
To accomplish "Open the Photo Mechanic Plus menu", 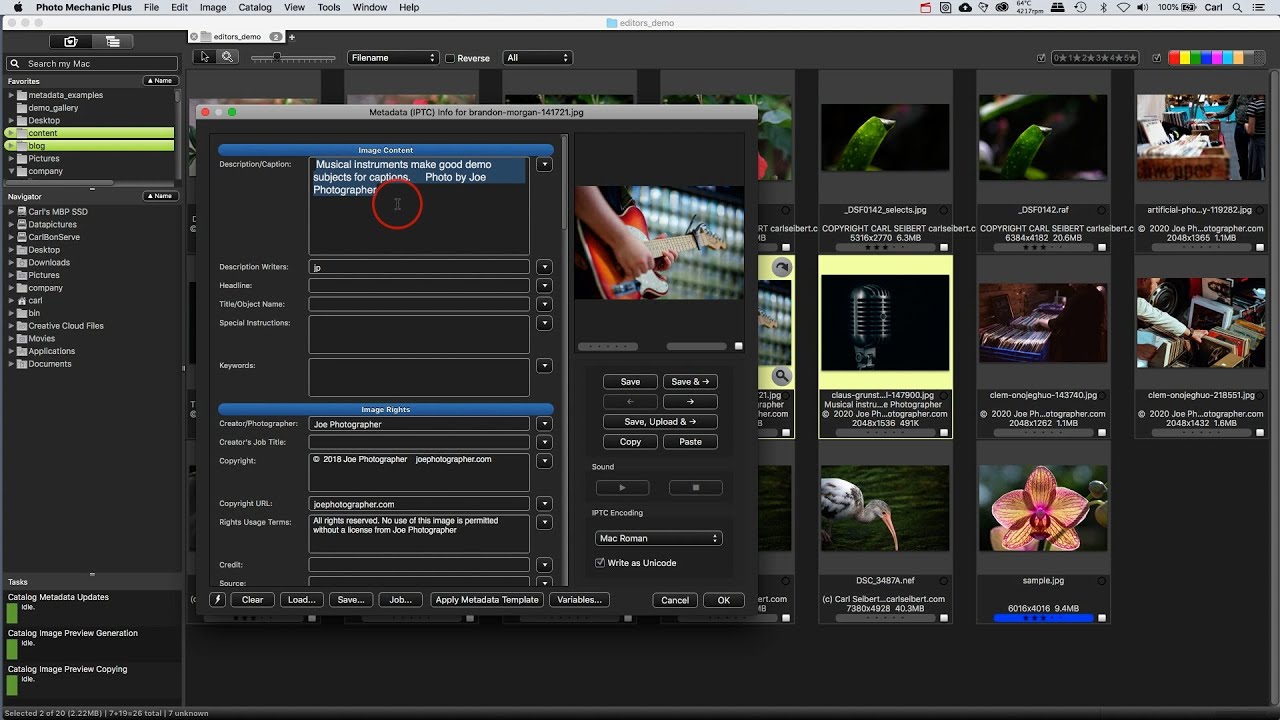I will (x=84, y=7).
